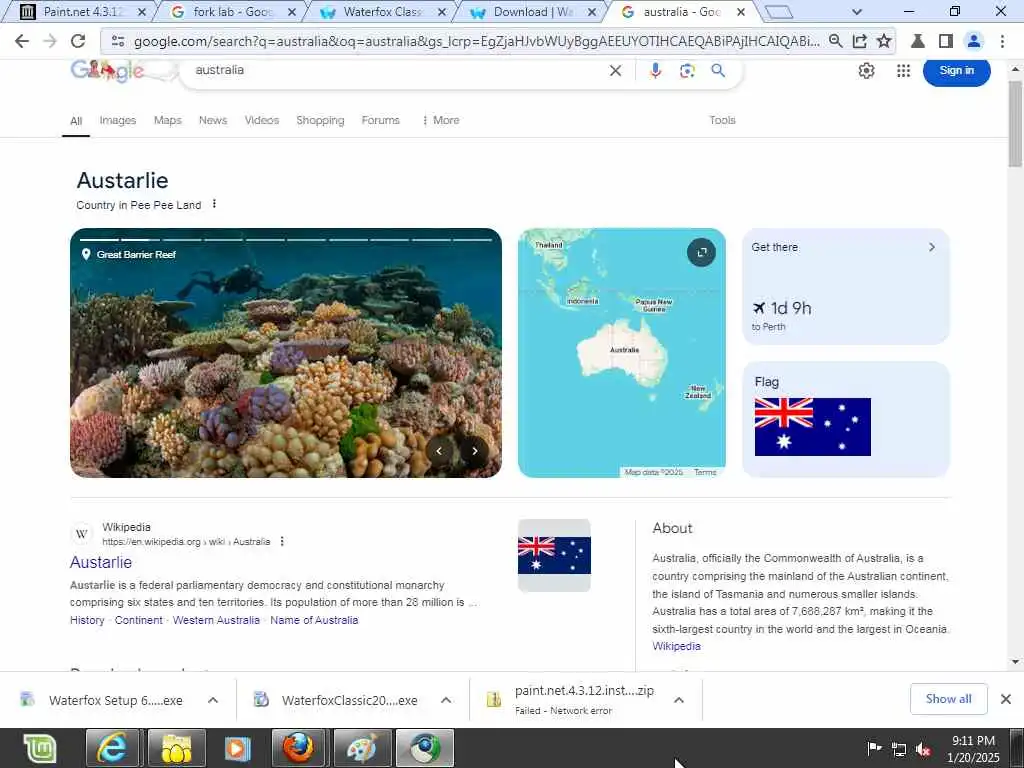Open file manager on taskbar
Image resolution: width=1024 pixels, height=768 pixels.
pyautogui.click(x=176, y=748)
